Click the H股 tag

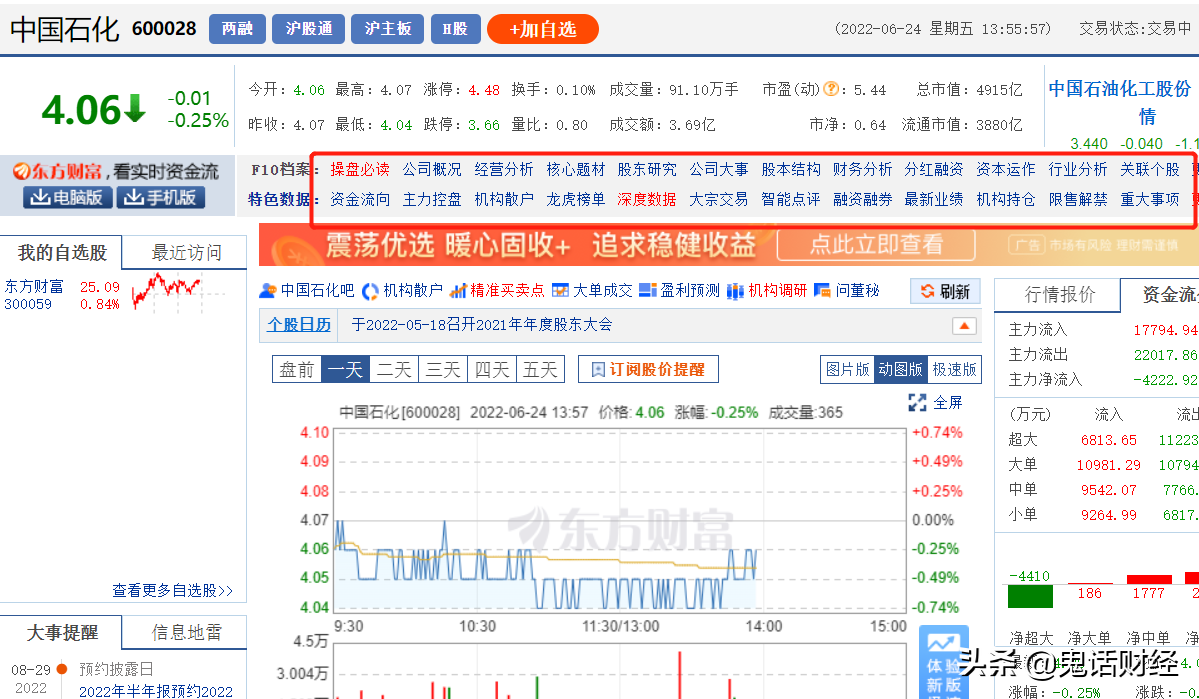455,29
